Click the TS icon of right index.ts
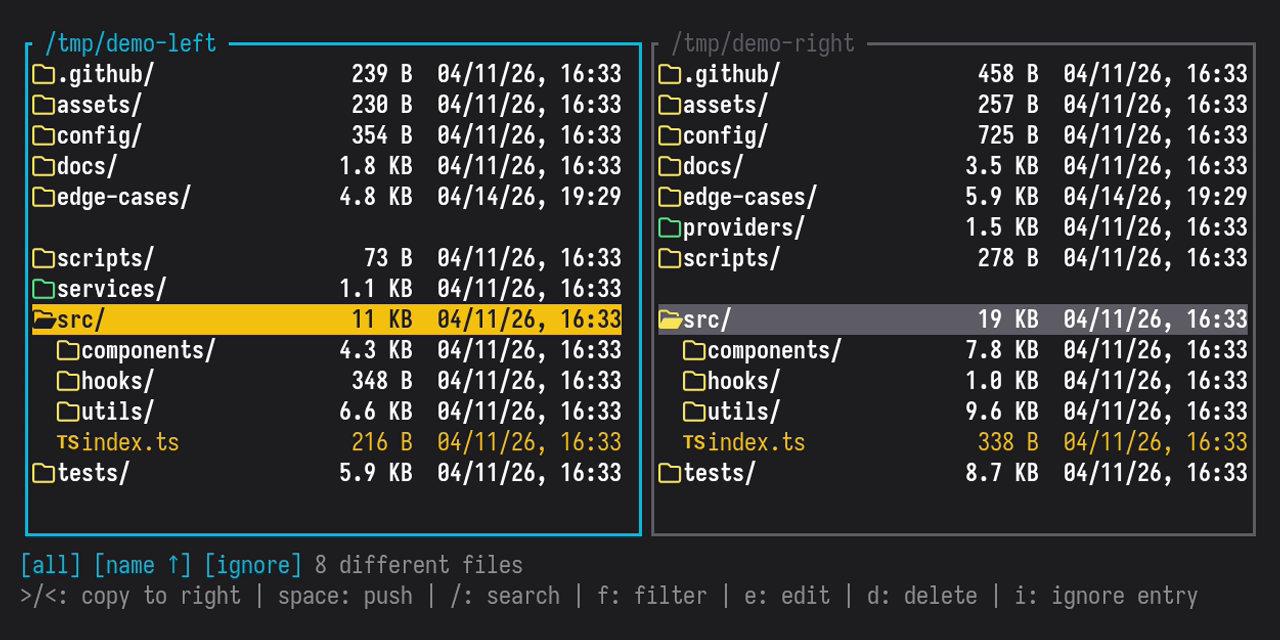Image resolution: width=1280 pixels, height=640 pixels. [x=693, y=442]
